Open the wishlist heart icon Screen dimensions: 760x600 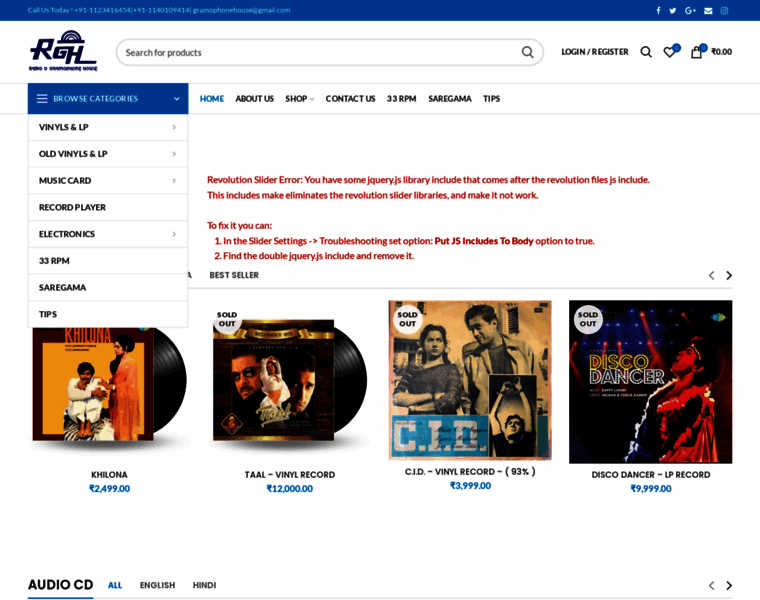click(671, 51)
